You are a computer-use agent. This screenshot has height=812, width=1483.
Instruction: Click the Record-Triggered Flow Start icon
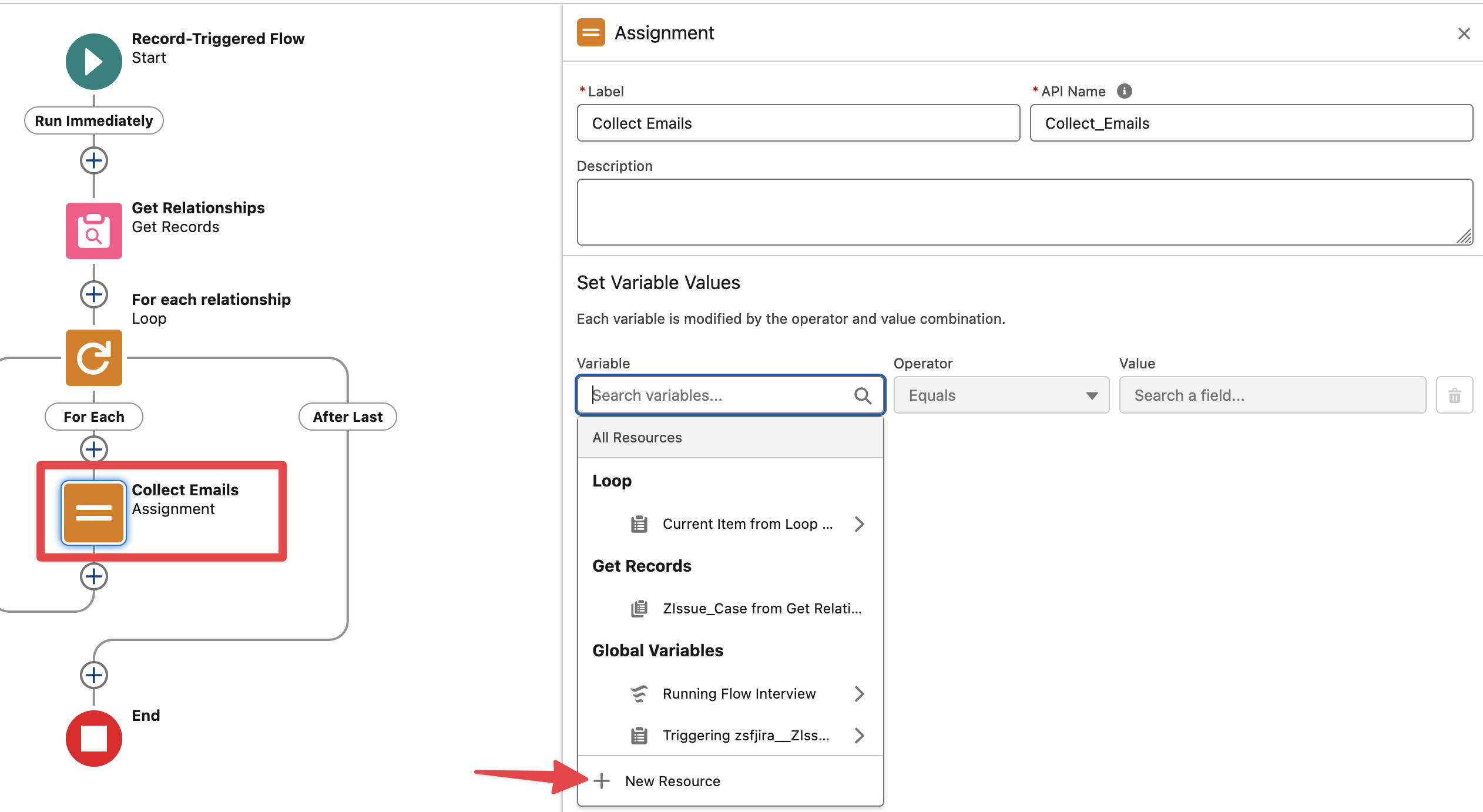tap(93, 62)
